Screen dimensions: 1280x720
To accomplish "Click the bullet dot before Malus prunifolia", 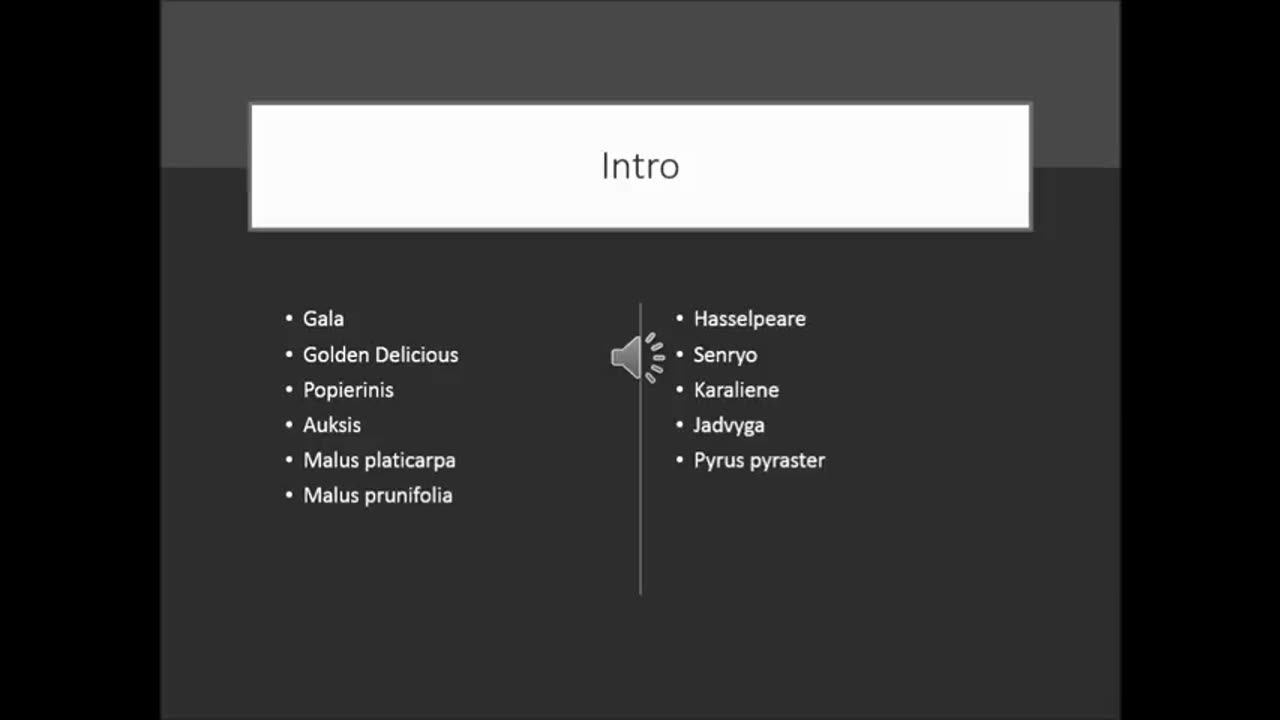I will point(289,496).
